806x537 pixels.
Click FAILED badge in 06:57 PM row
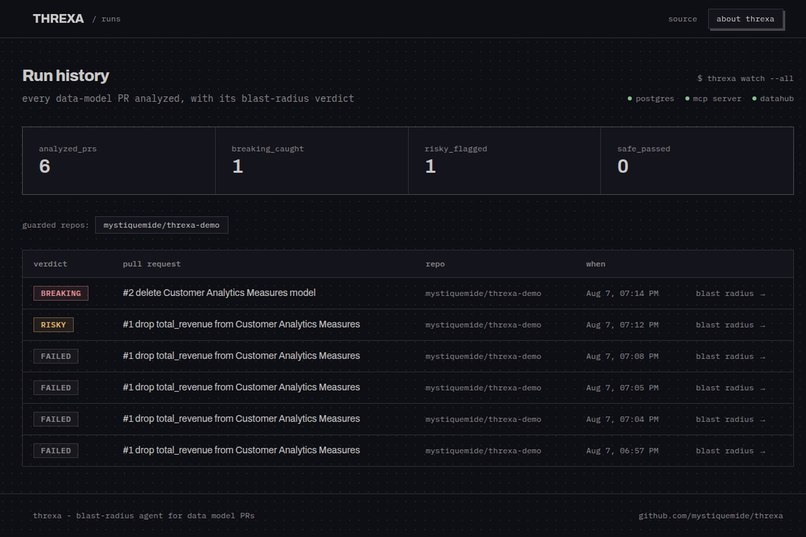pos(56,451)
